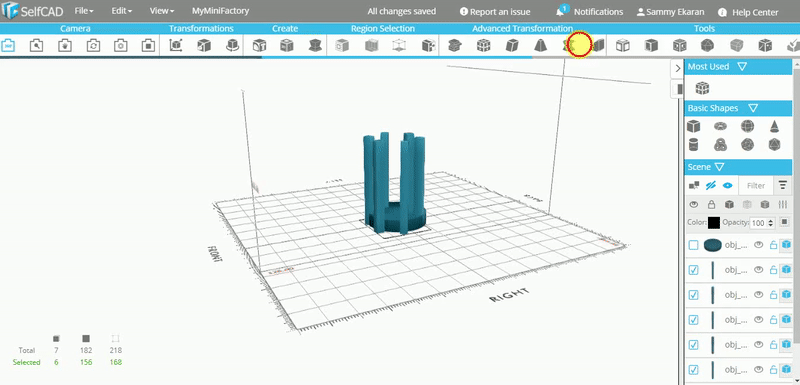Select the Taper tool (pyramid-like icon)
This screenshot has width=800, height=385.
(540, 45)
